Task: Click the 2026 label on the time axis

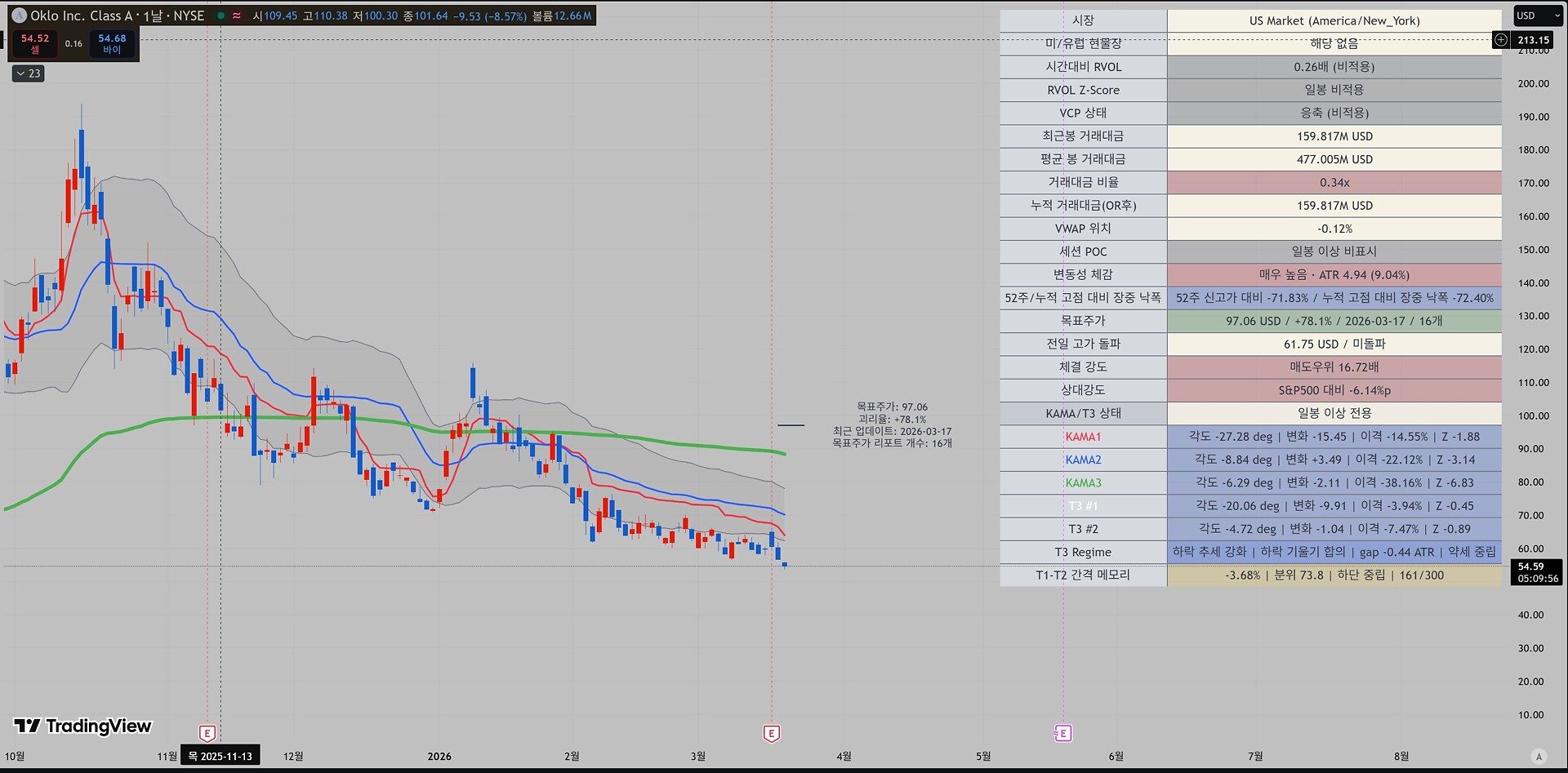Action: click(x=439, y=756)
